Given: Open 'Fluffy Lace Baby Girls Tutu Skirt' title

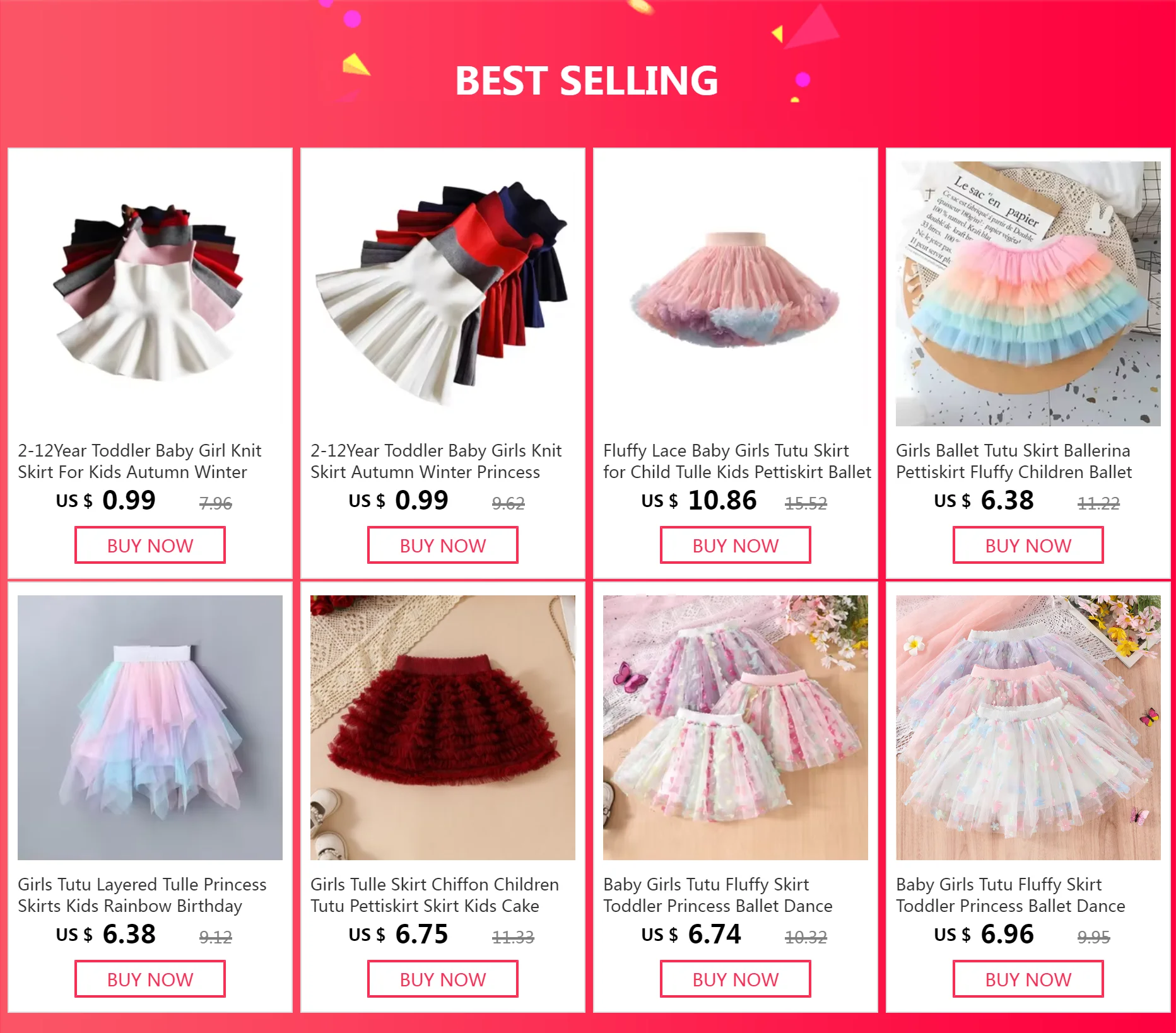Looking at the screenshot, I should pyautogui.click(x=726, y=451).
